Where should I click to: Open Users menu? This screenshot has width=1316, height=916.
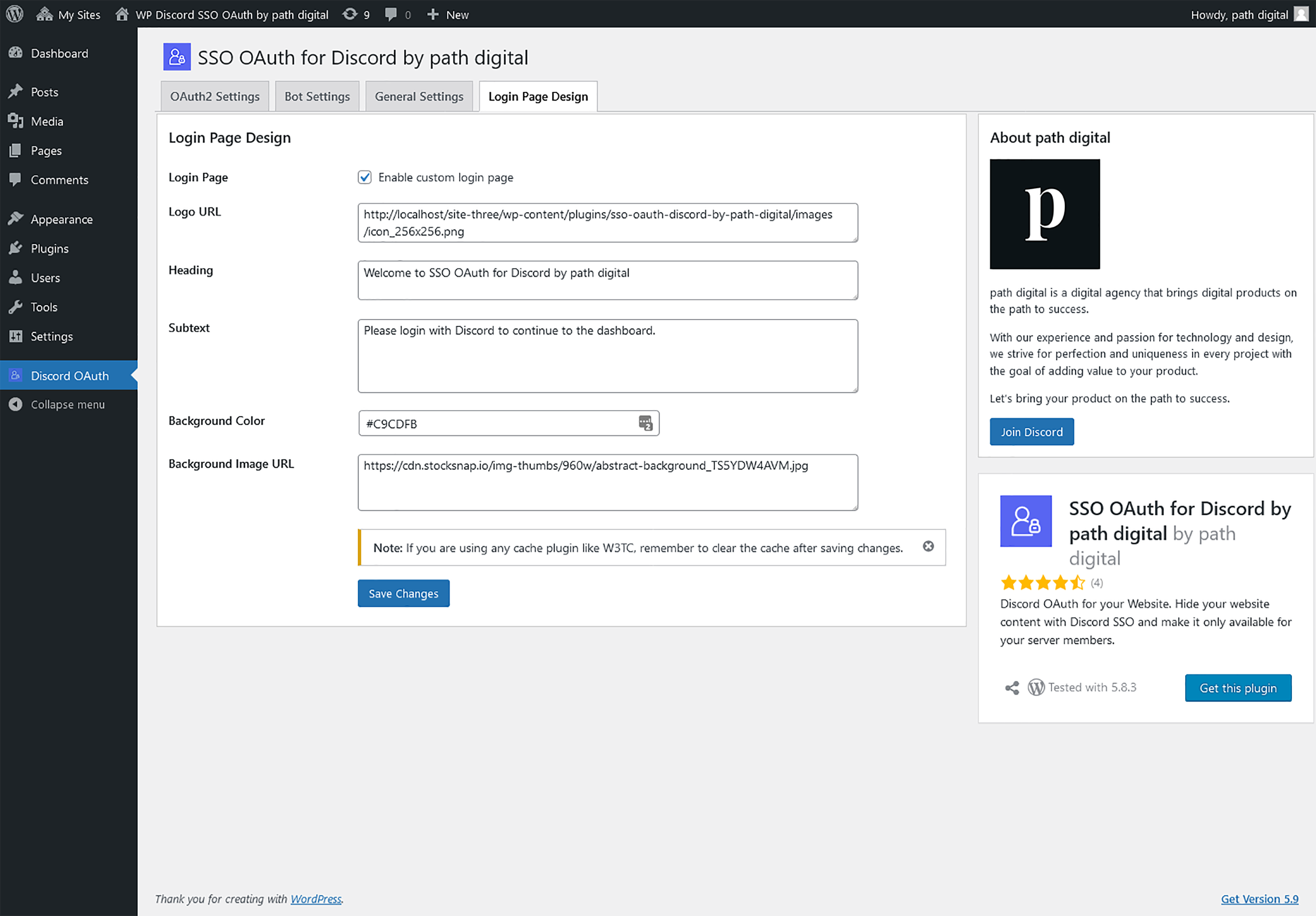pyautogui.click(x=69, y=277)
